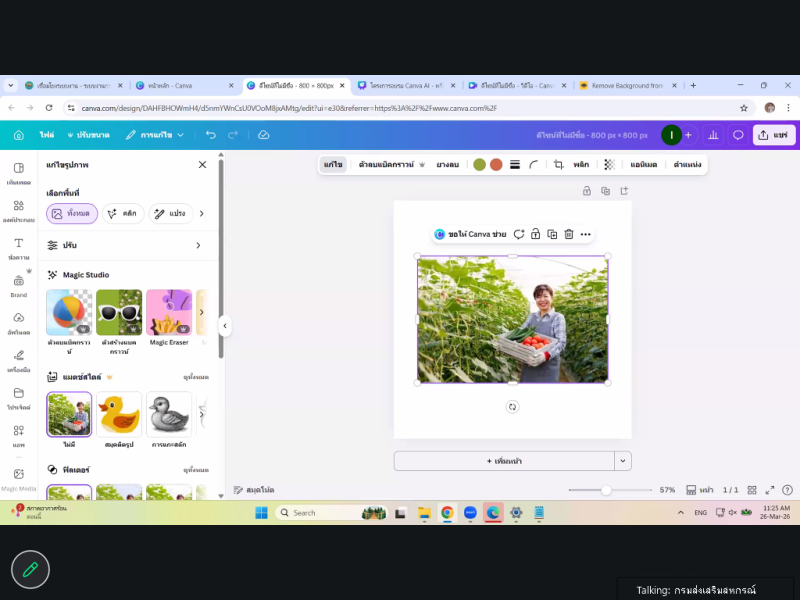This screenshot has height=600, width=800.
Task: Open the transparency checkerboard icon
Action: [609, 164]
